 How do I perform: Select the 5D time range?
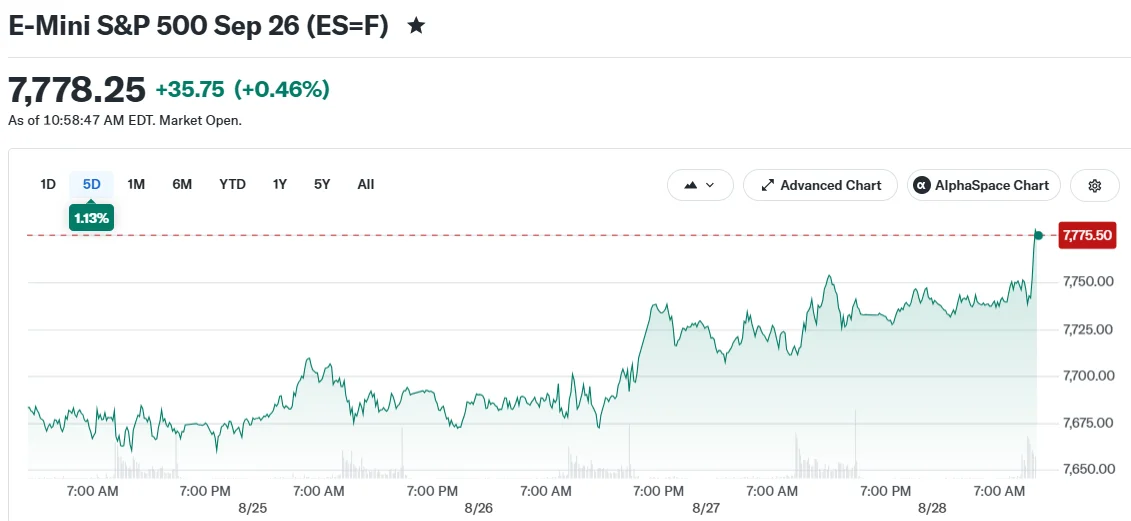tap(92, 184)
